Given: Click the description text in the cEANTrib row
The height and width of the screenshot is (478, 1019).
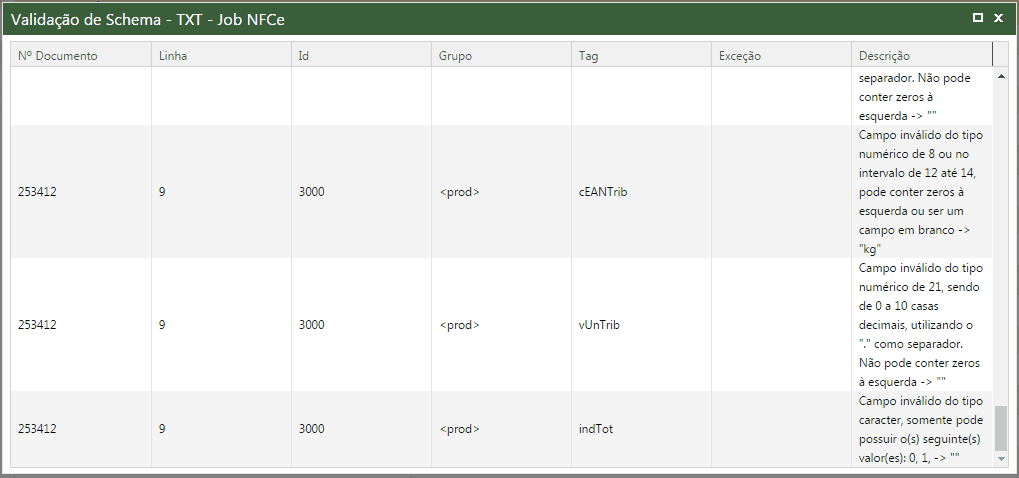Looking at the screenshot, I should point(917,192).
